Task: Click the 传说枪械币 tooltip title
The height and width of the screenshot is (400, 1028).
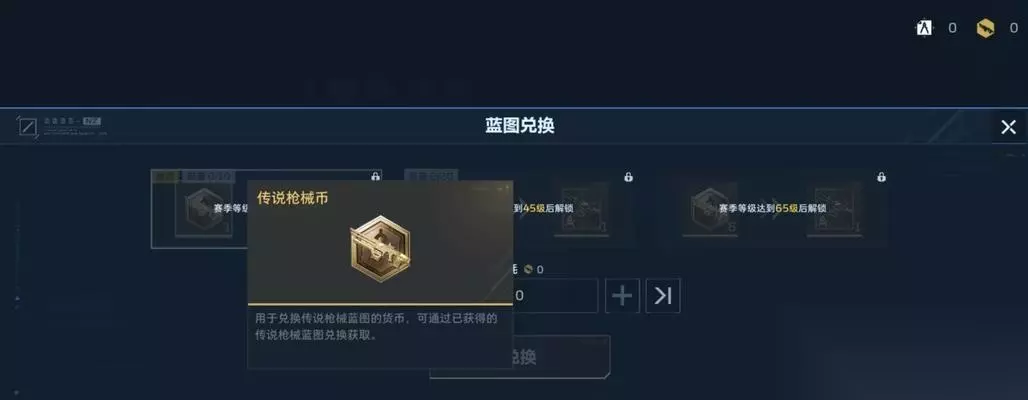Action: coord(292,198)
